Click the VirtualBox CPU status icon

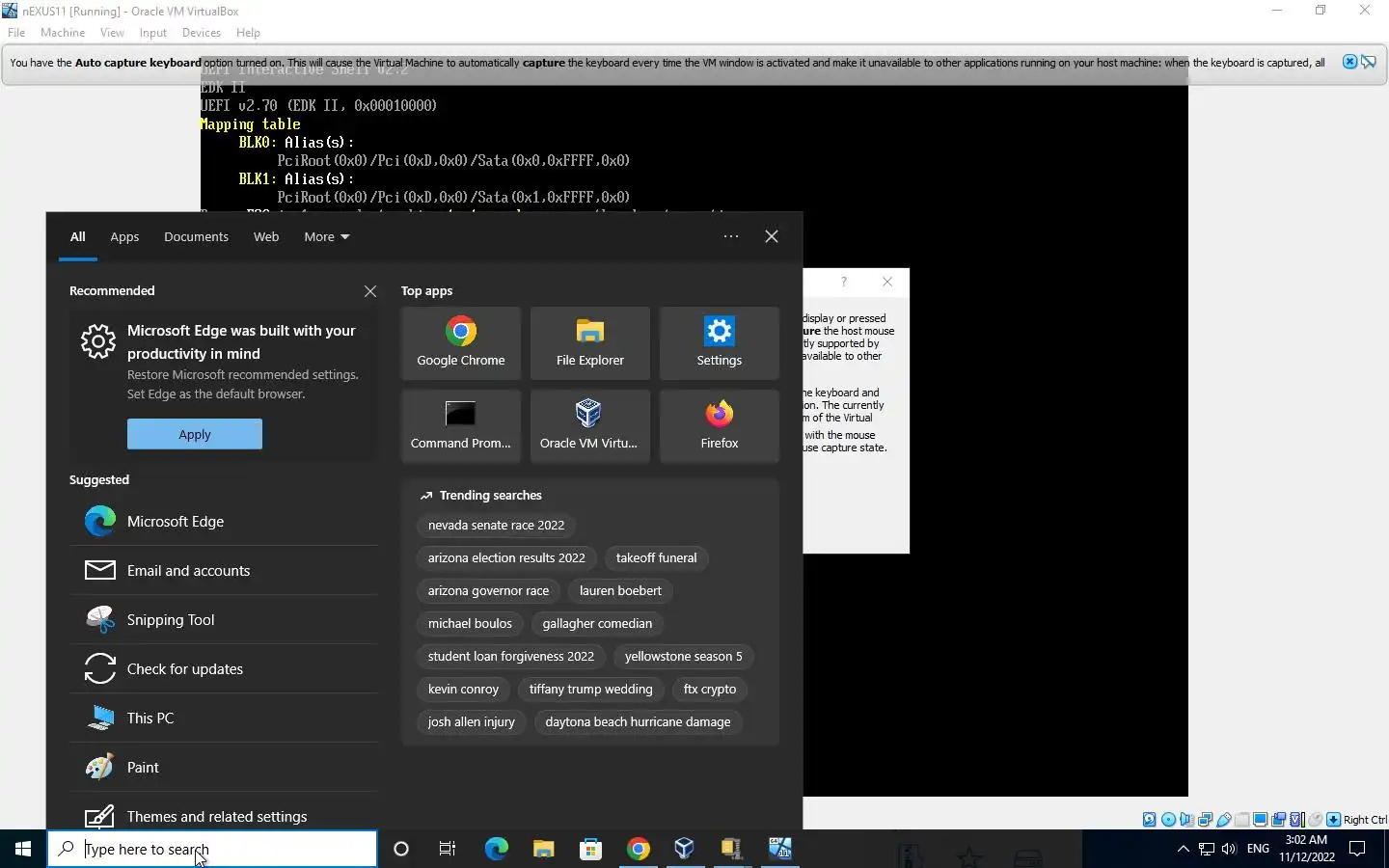[1297, 820]
